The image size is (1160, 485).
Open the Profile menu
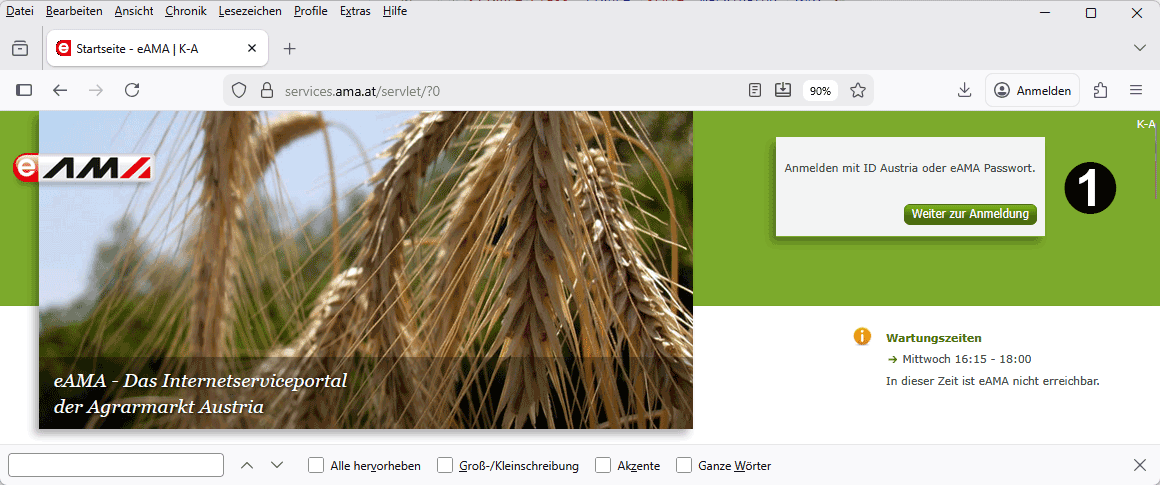pyautogui.click(x=311, y=11)
